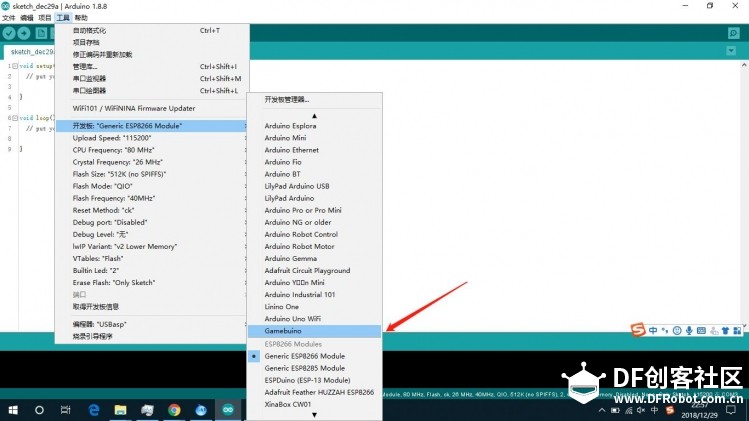
Task: Expand the Upload Speed "115200" submenu
Action: click(151, 138)
